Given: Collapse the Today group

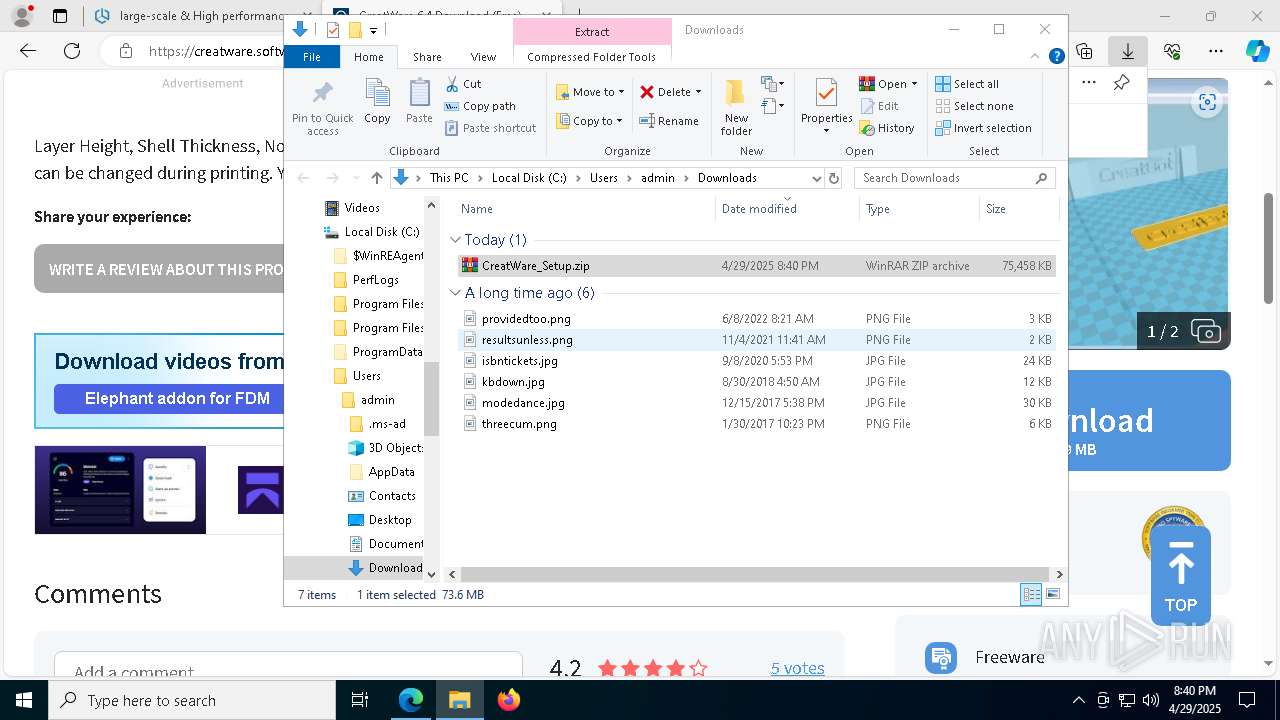Looking at the screenshot, I should 456,240.
